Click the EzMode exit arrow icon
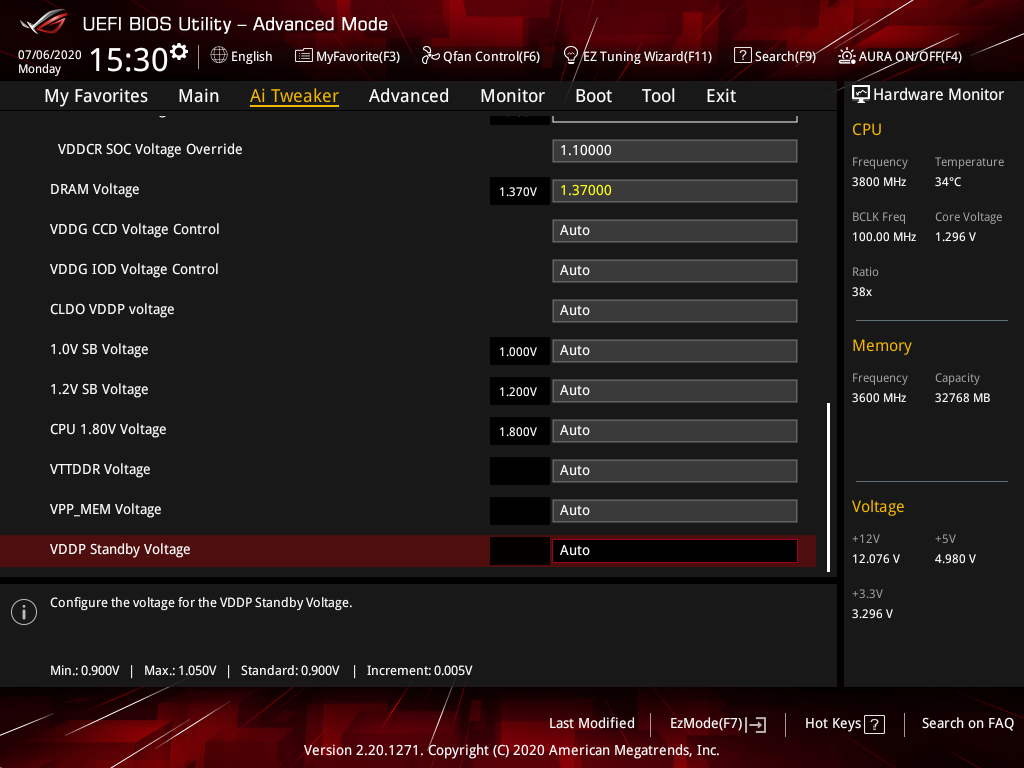The image size is (1024, 768). [x=756, y=724]
